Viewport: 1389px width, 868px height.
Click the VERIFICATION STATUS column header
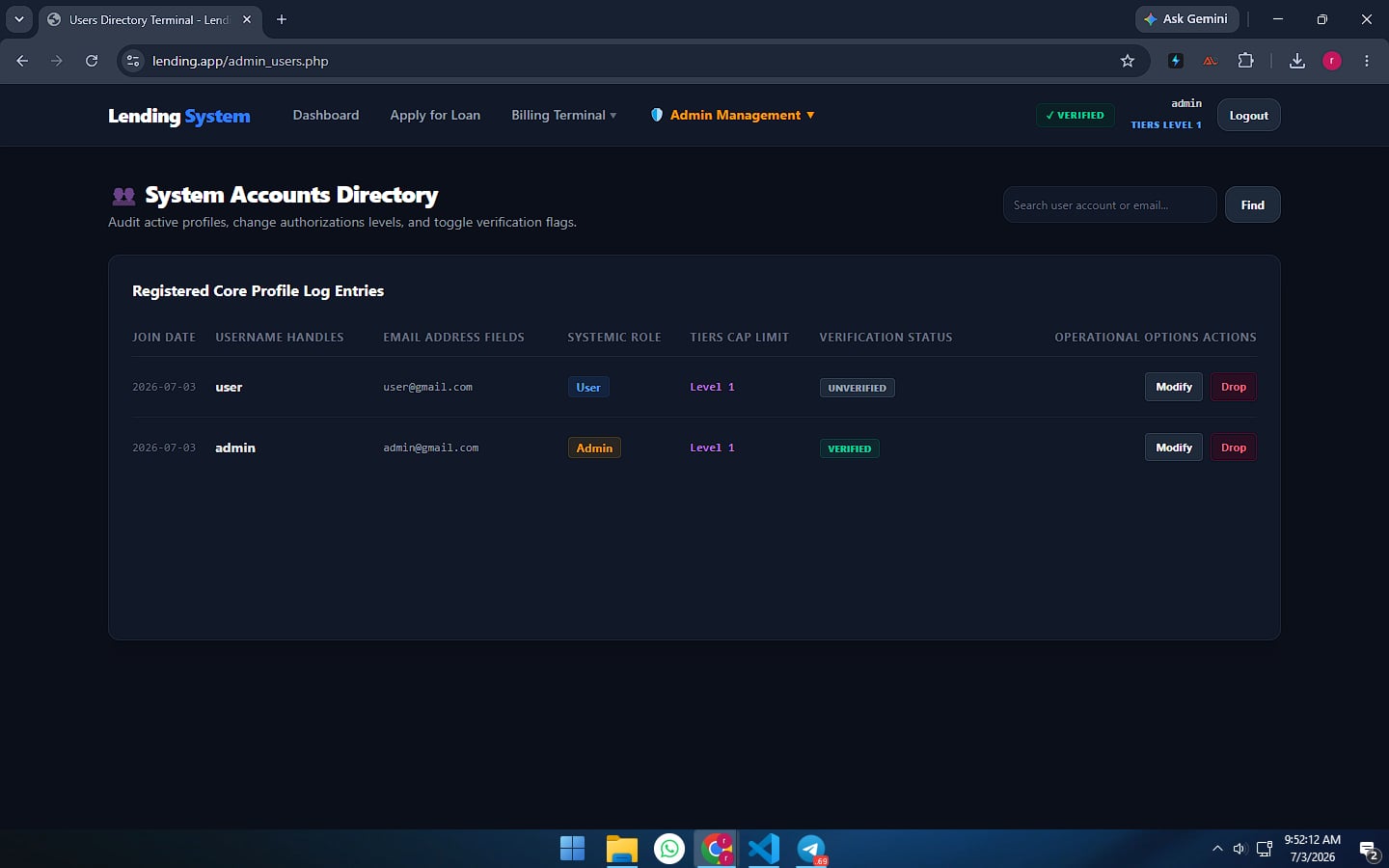(885, 337)
